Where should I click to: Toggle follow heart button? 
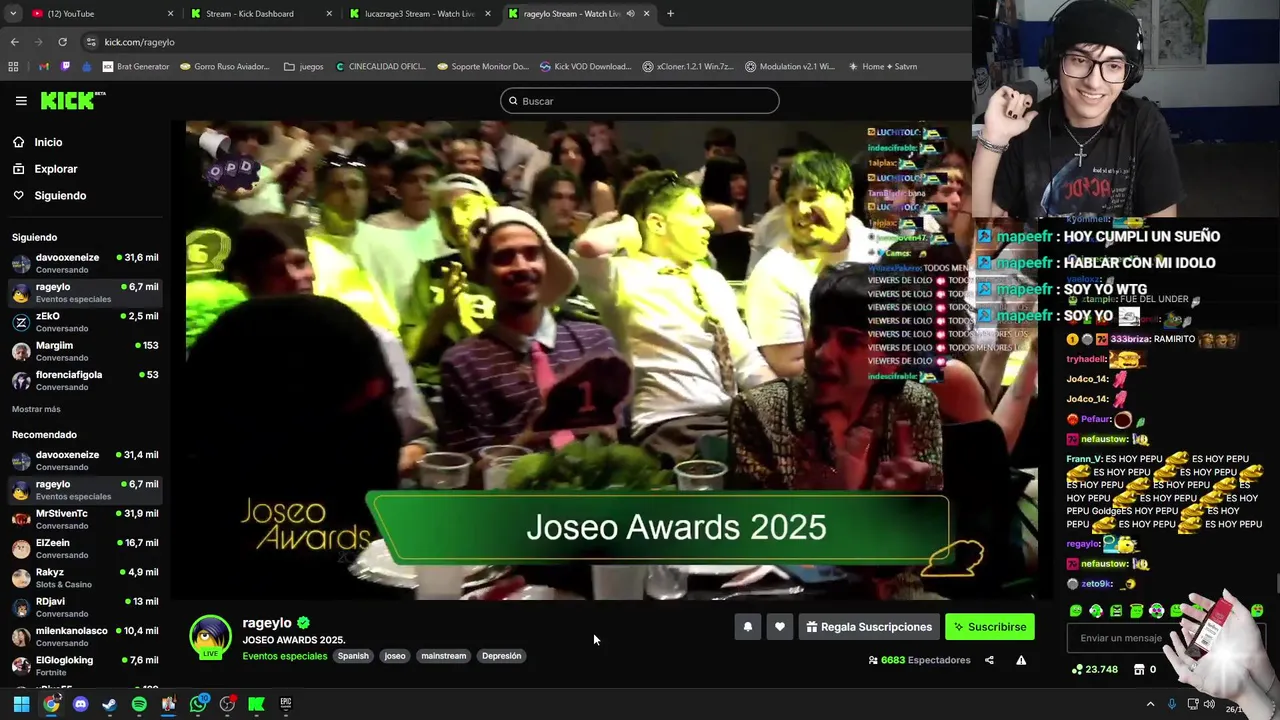point(780,627)
